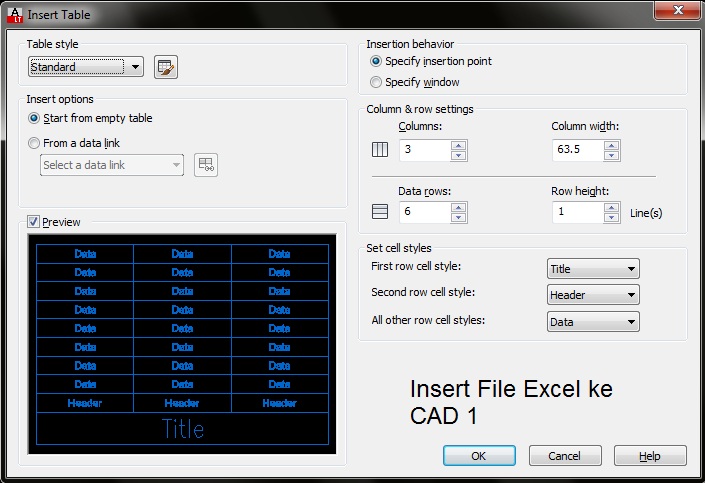Increase the Column width value
This screenshot has height=483, width=705.
coord(611,145)
